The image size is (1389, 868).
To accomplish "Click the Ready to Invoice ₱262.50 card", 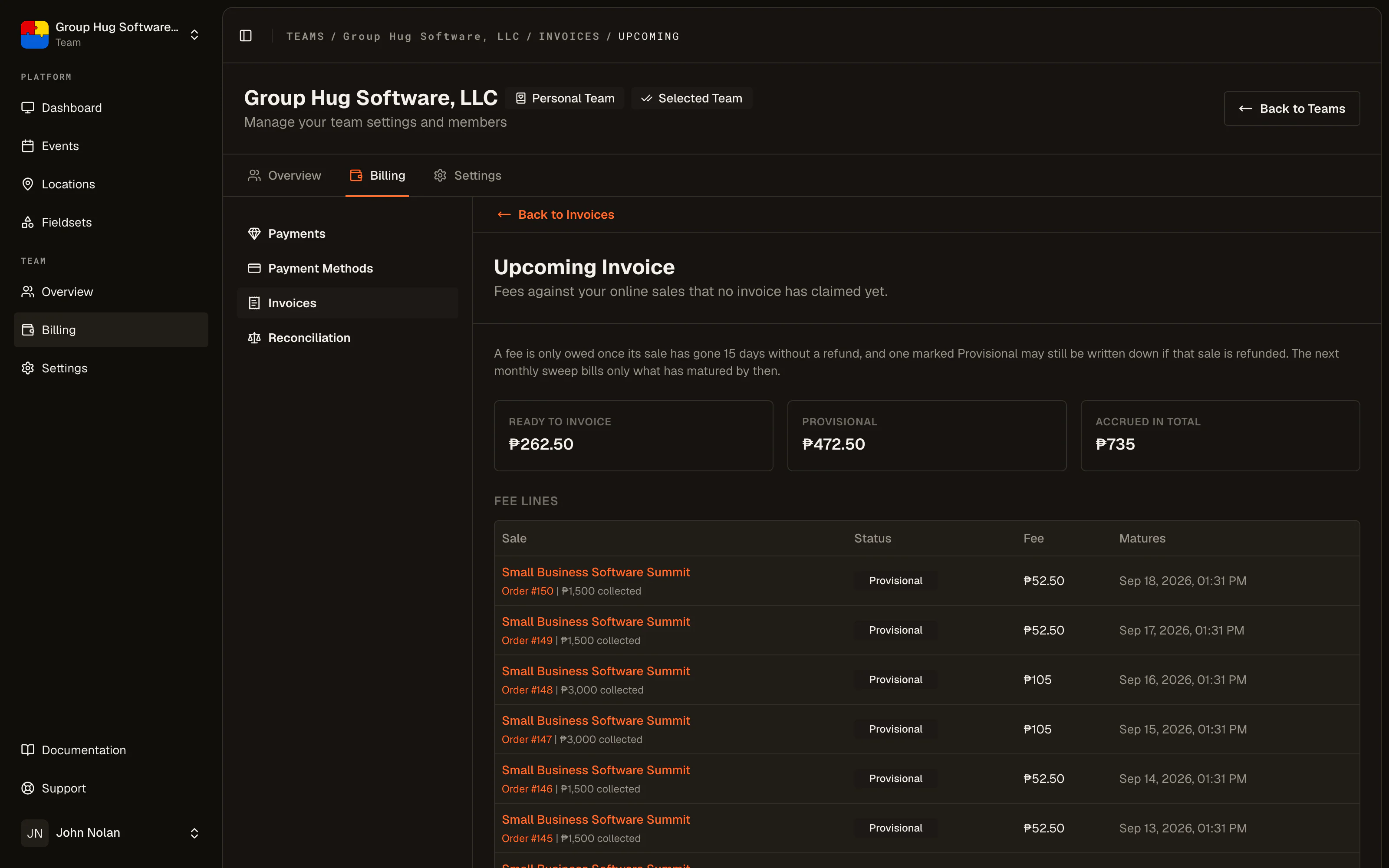I will [633, 436].
